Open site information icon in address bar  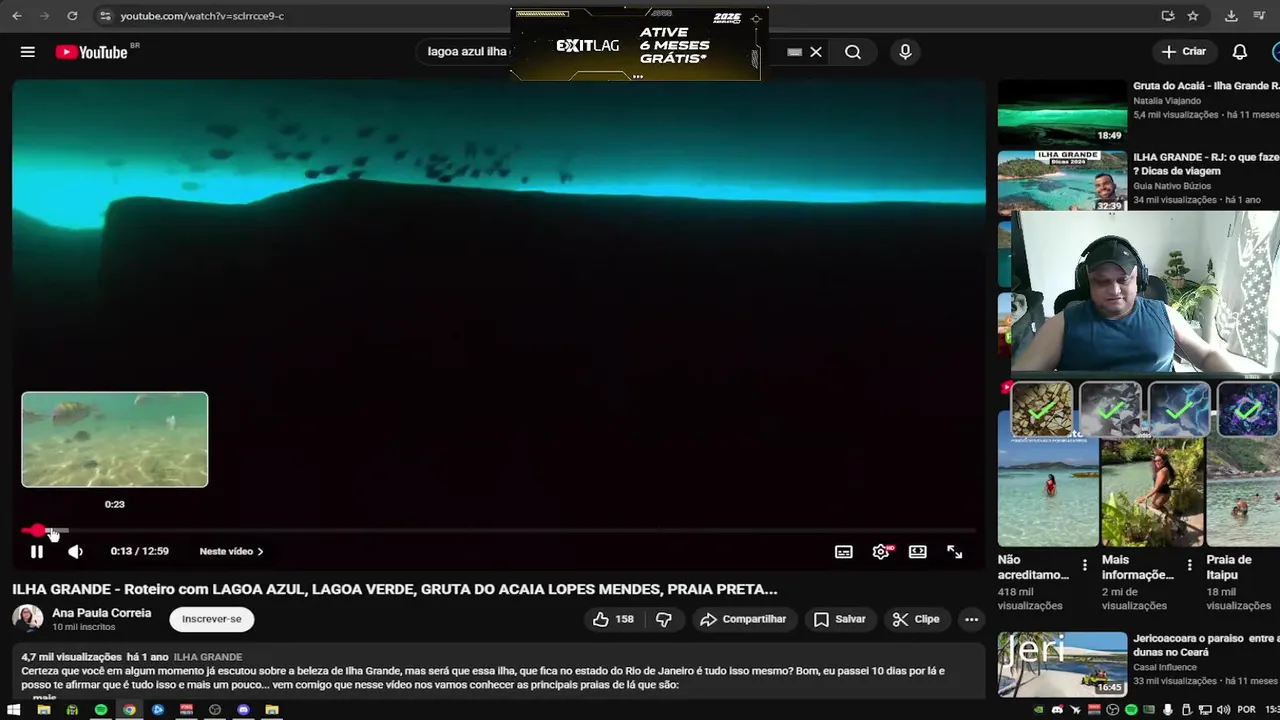105,16
